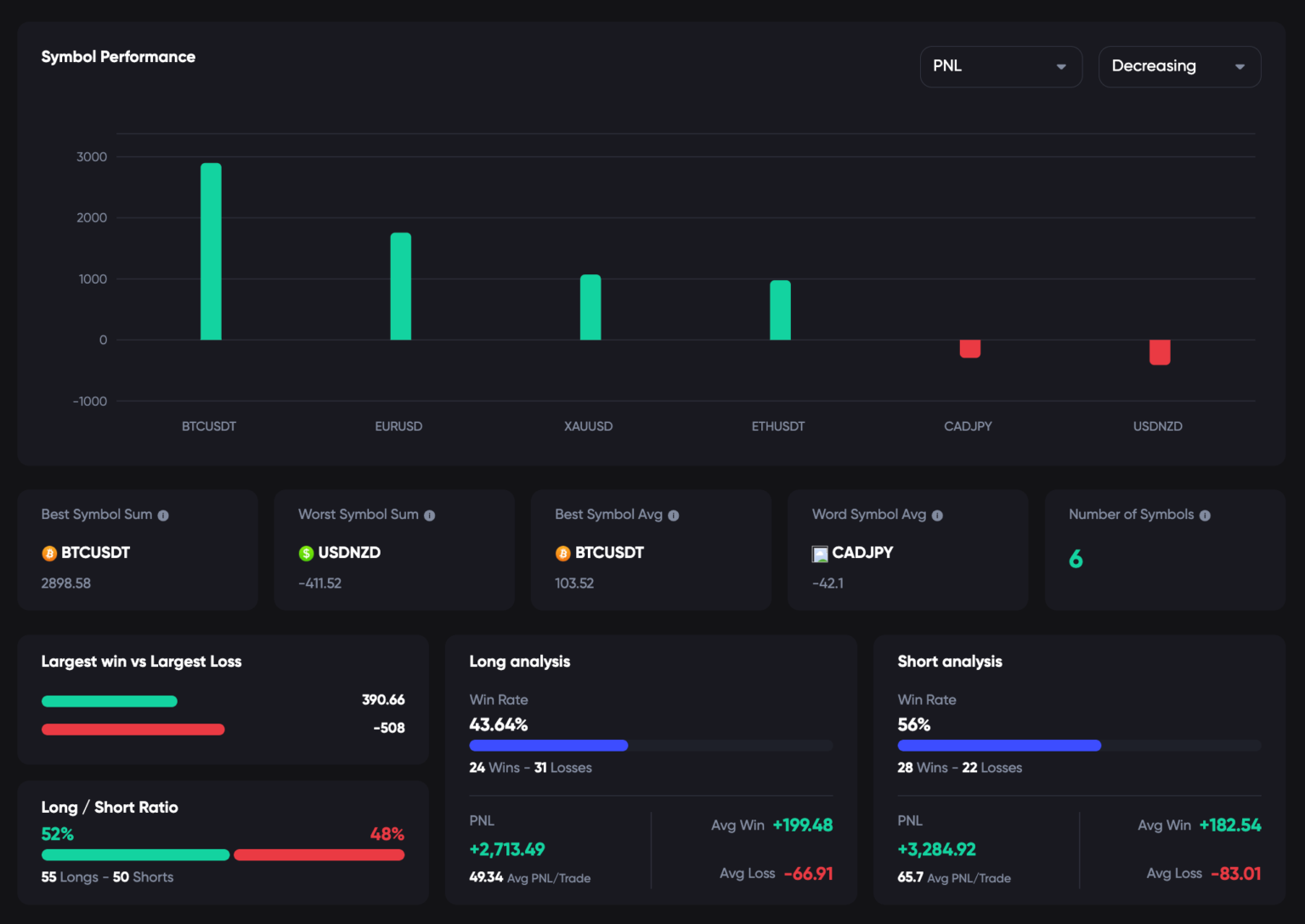The image size is (1305, 924).
Task: Select the CADJPY flag icon in Word Symbol Avg
Action: pyautogui.click(x=820, y=553)
